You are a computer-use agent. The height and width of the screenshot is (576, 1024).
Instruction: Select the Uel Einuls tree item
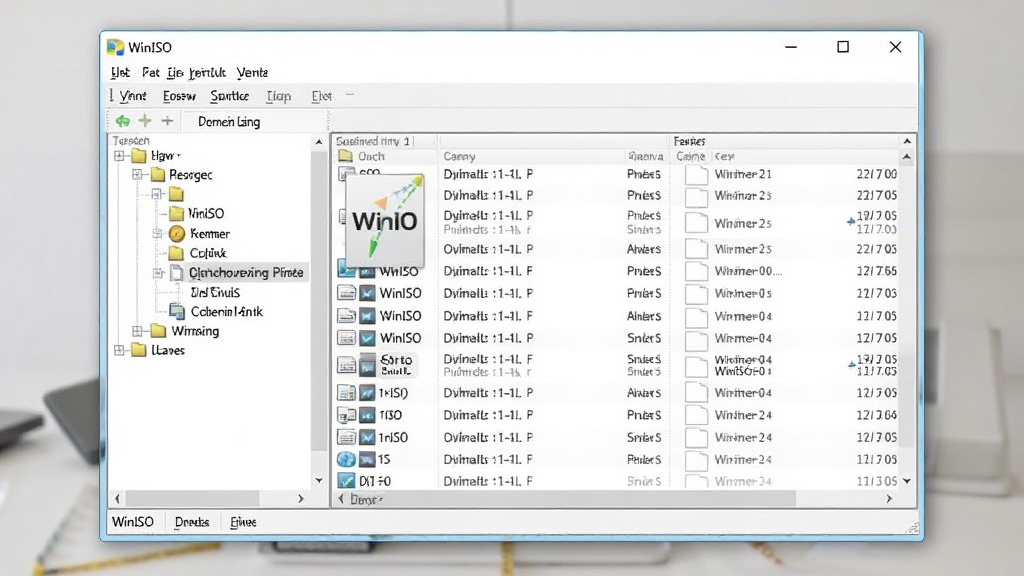pyautogui.click(x=215, y=293)
